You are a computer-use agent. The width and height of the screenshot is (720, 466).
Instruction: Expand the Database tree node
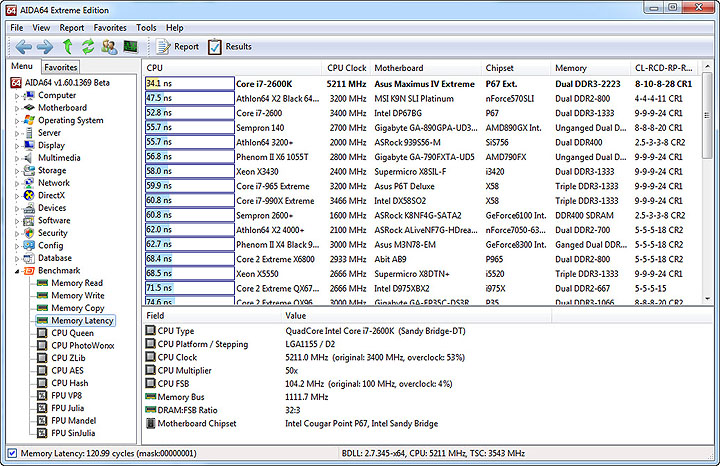(x=17, y=258)
